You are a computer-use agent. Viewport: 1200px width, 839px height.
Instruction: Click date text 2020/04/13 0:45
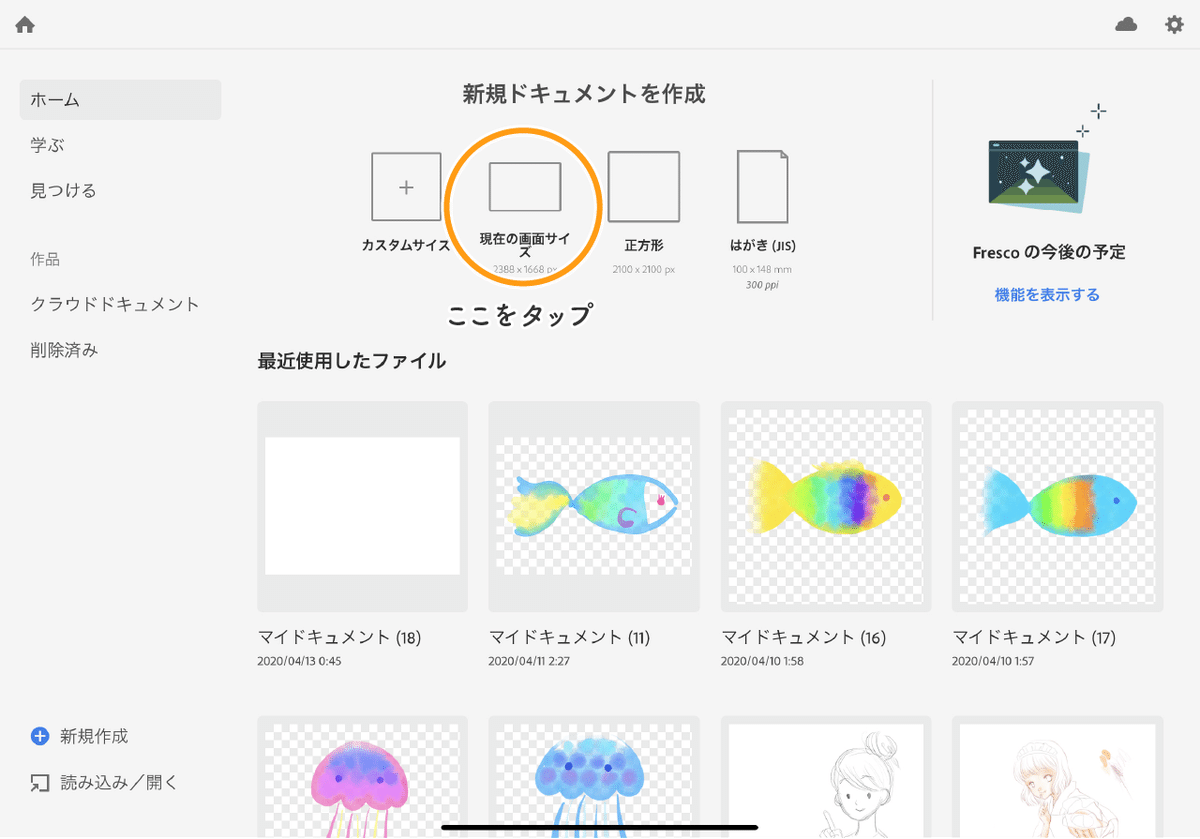click(x=299, y=661)
